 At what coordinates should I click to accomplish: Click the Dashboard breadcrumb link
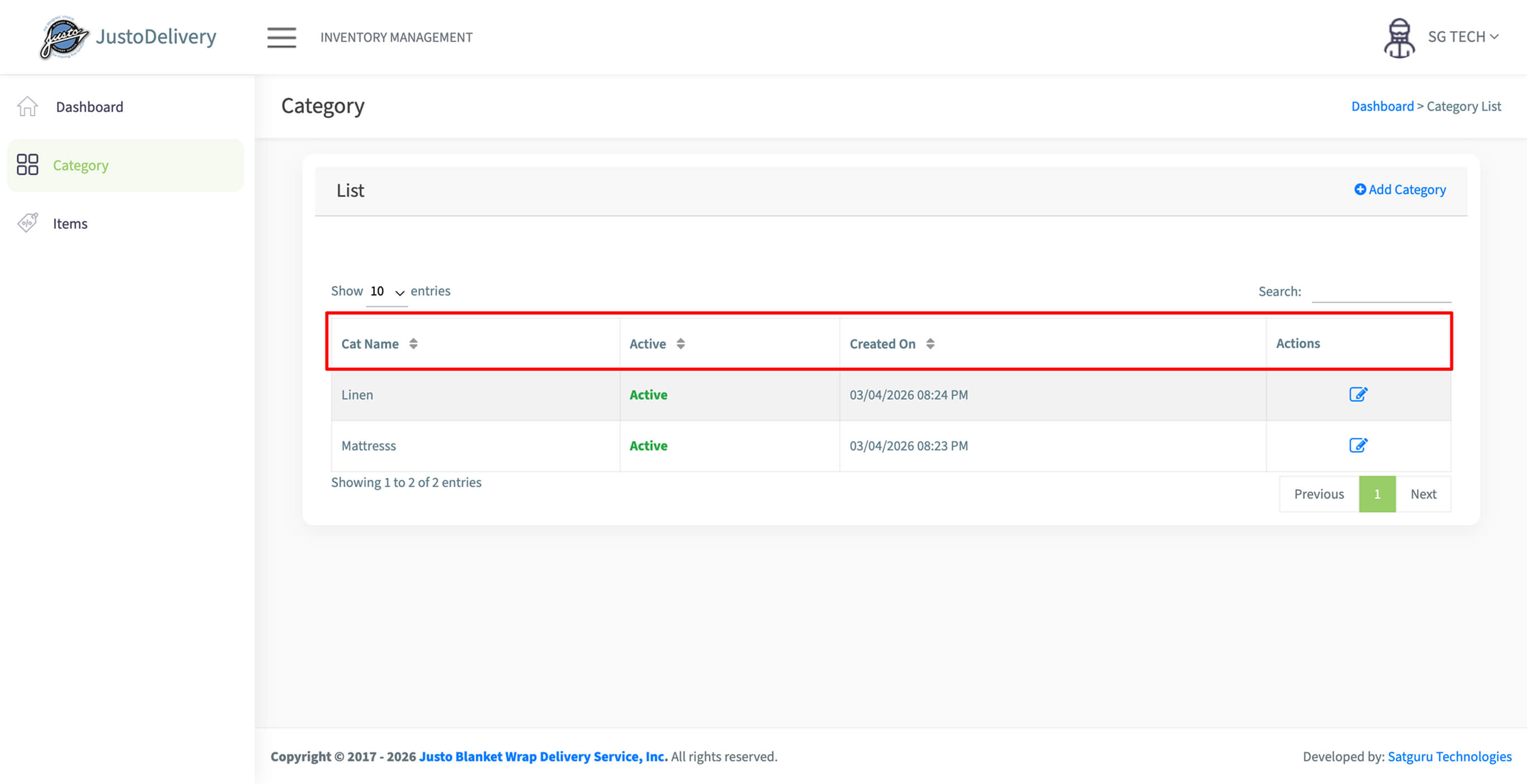(x=1382, y=106)
